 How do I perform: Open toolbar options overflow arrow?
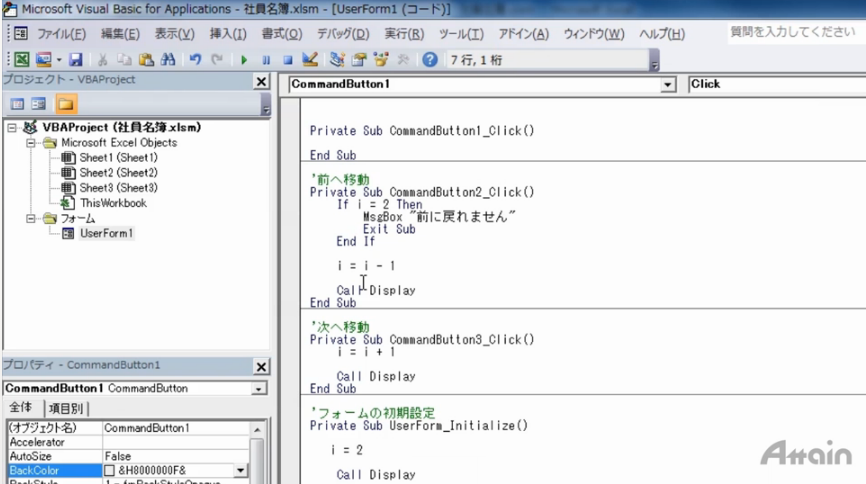click(654, 60)
